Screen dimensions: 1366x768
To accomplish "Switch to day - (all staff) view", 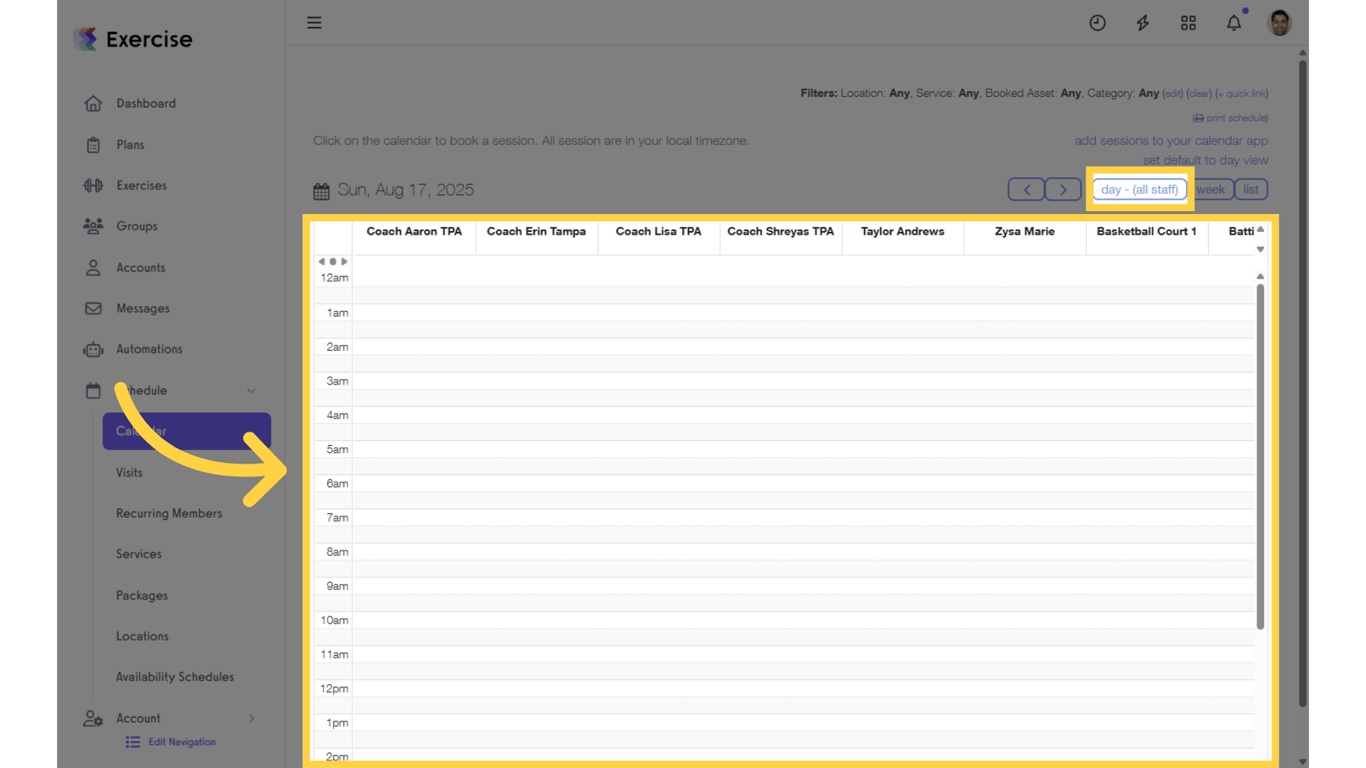I will (1139, 189).
